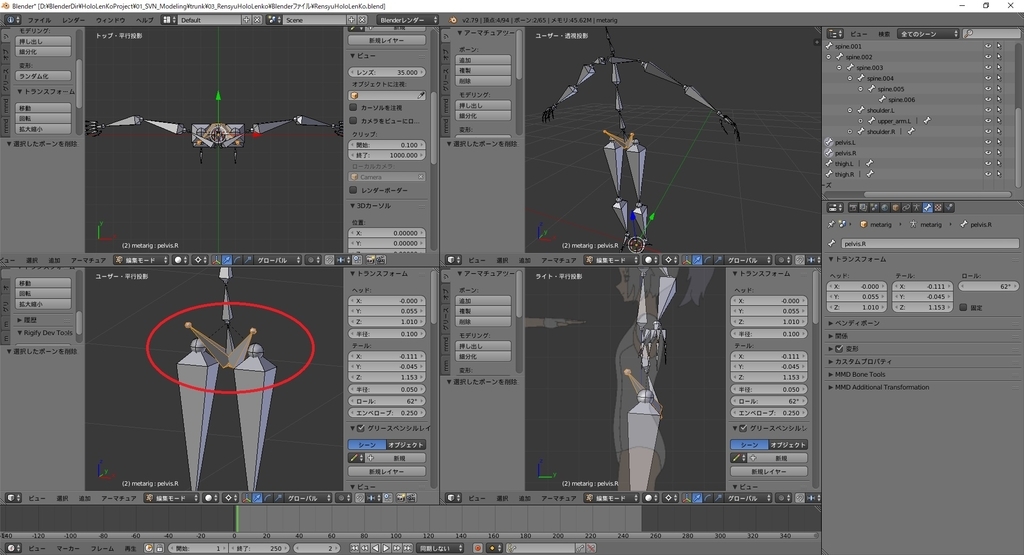Open the Object properties tab icon
This screenshot has height=555, width=1024.
click(895, 207)
